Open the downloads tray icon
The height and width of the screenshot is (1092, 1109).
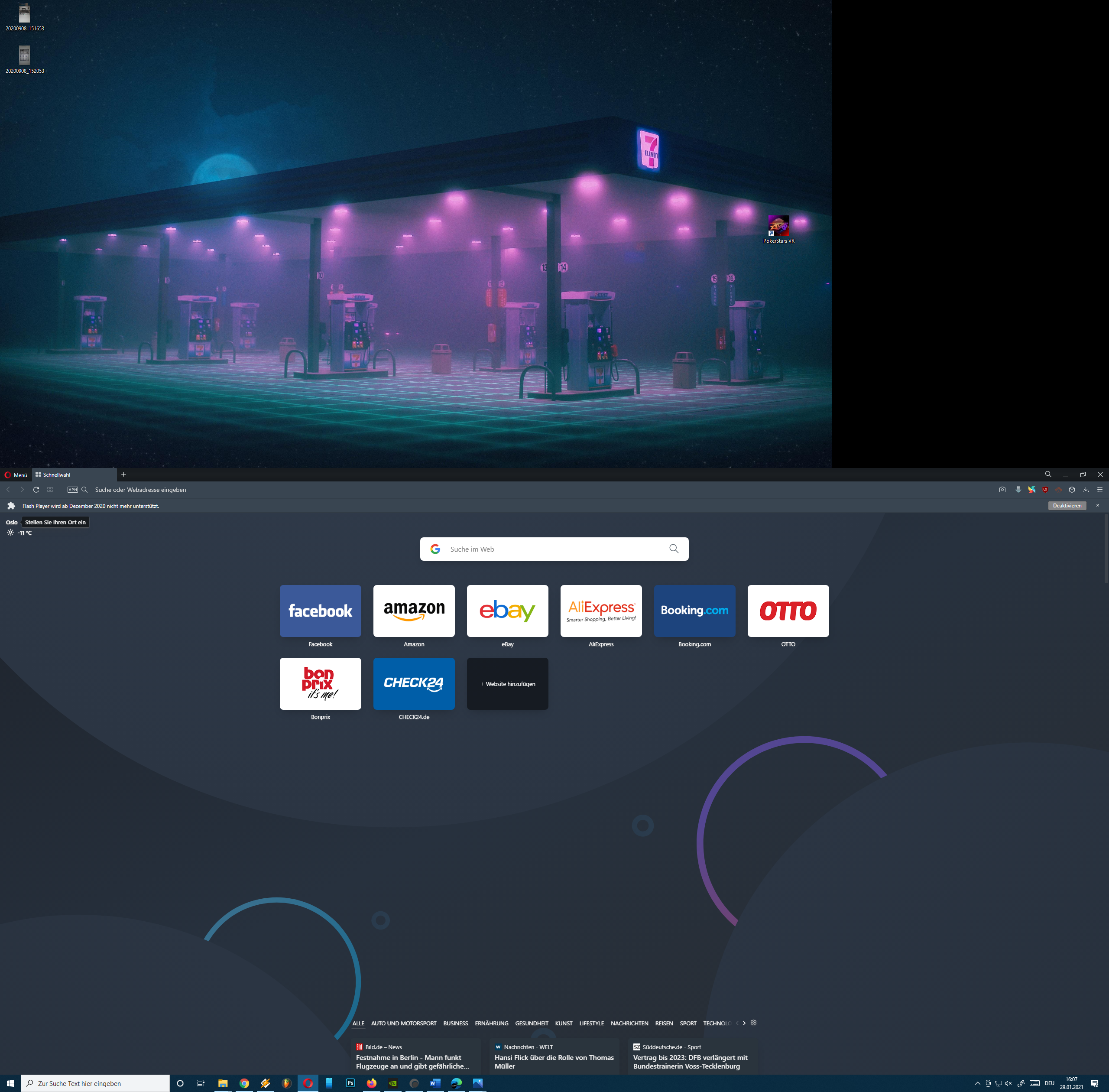pos(1086,490)
